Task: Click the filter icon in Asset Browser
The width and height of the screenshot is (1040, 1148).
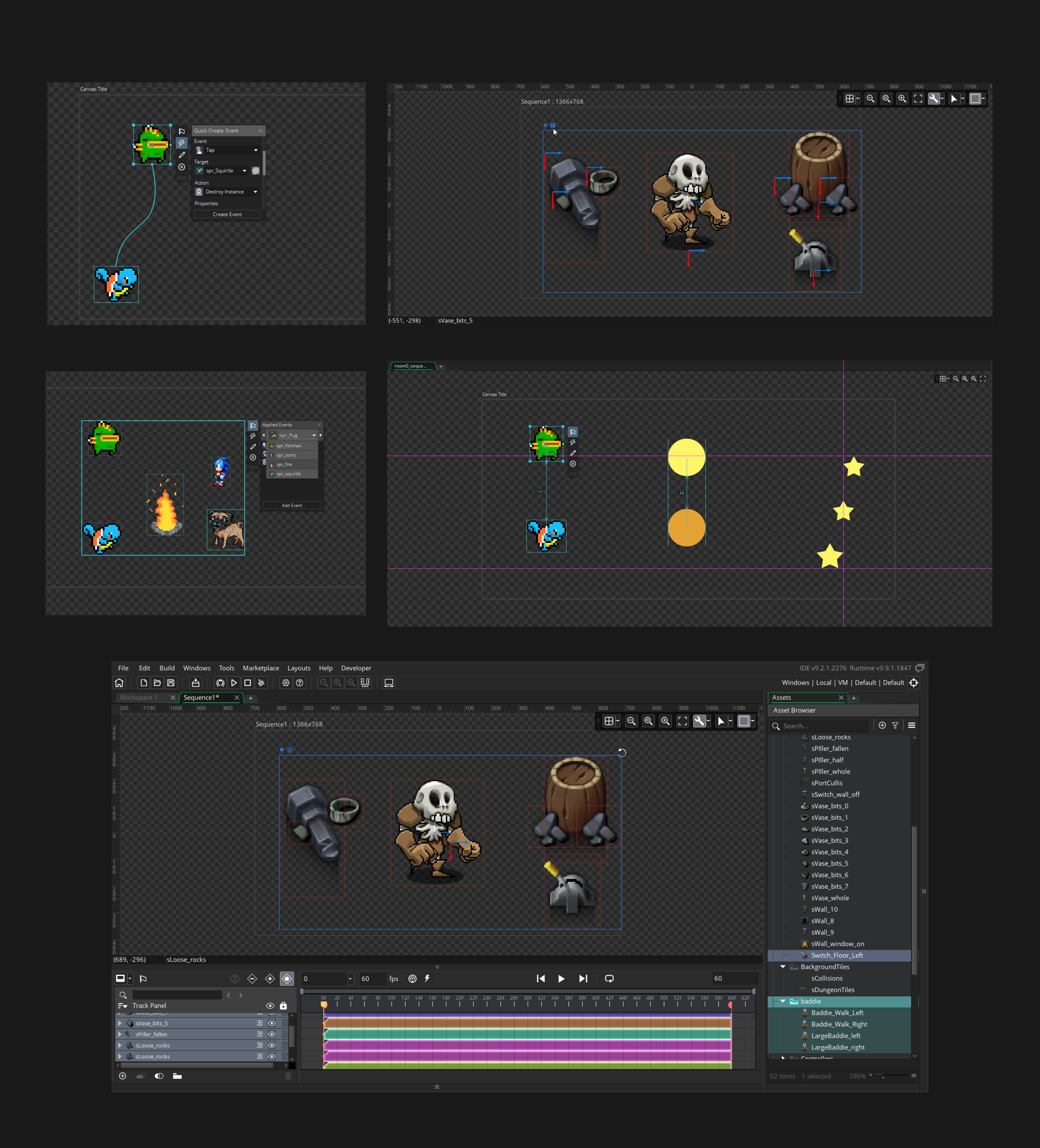Action: [895, 725]
